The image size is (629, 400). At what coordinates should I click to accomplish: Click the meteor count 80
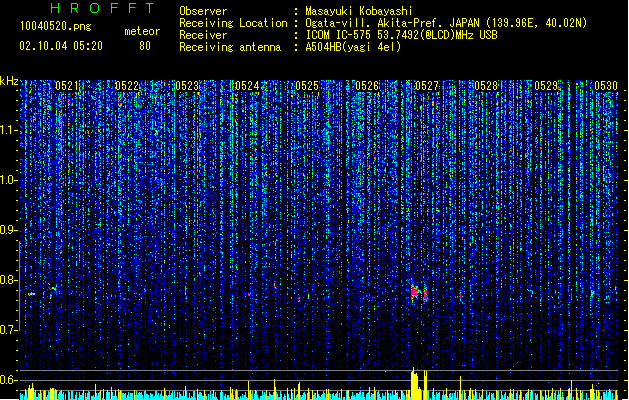(x=145, y=46)
